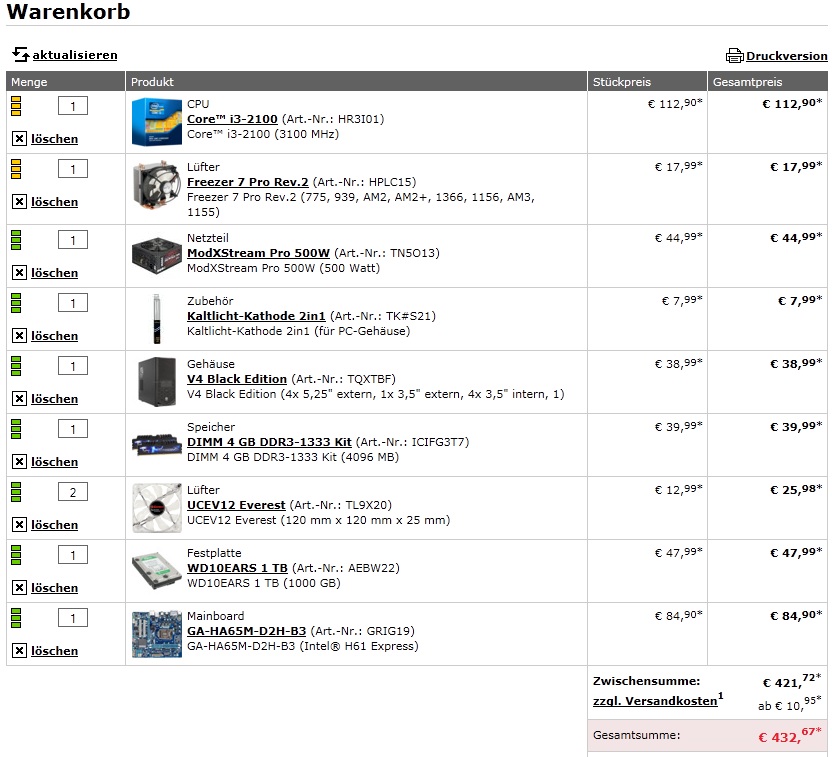832x757 pixels.
Task: Open the Core i3-2100 CPU box image
Action: click(x=157, y=122)
